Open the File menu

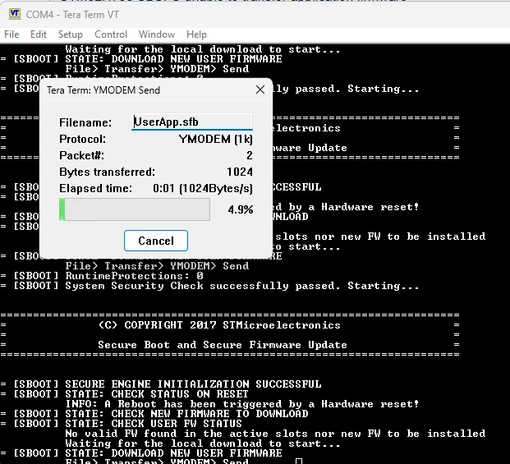(12, 34)
